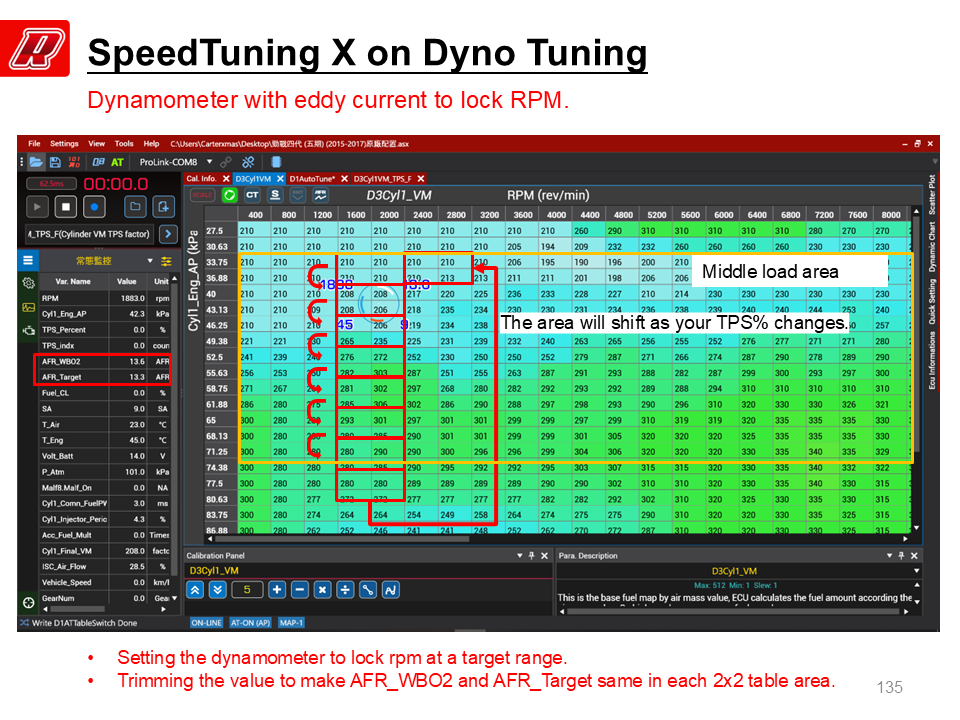Toggle the green AT auto-tune icon

[117, 162]
